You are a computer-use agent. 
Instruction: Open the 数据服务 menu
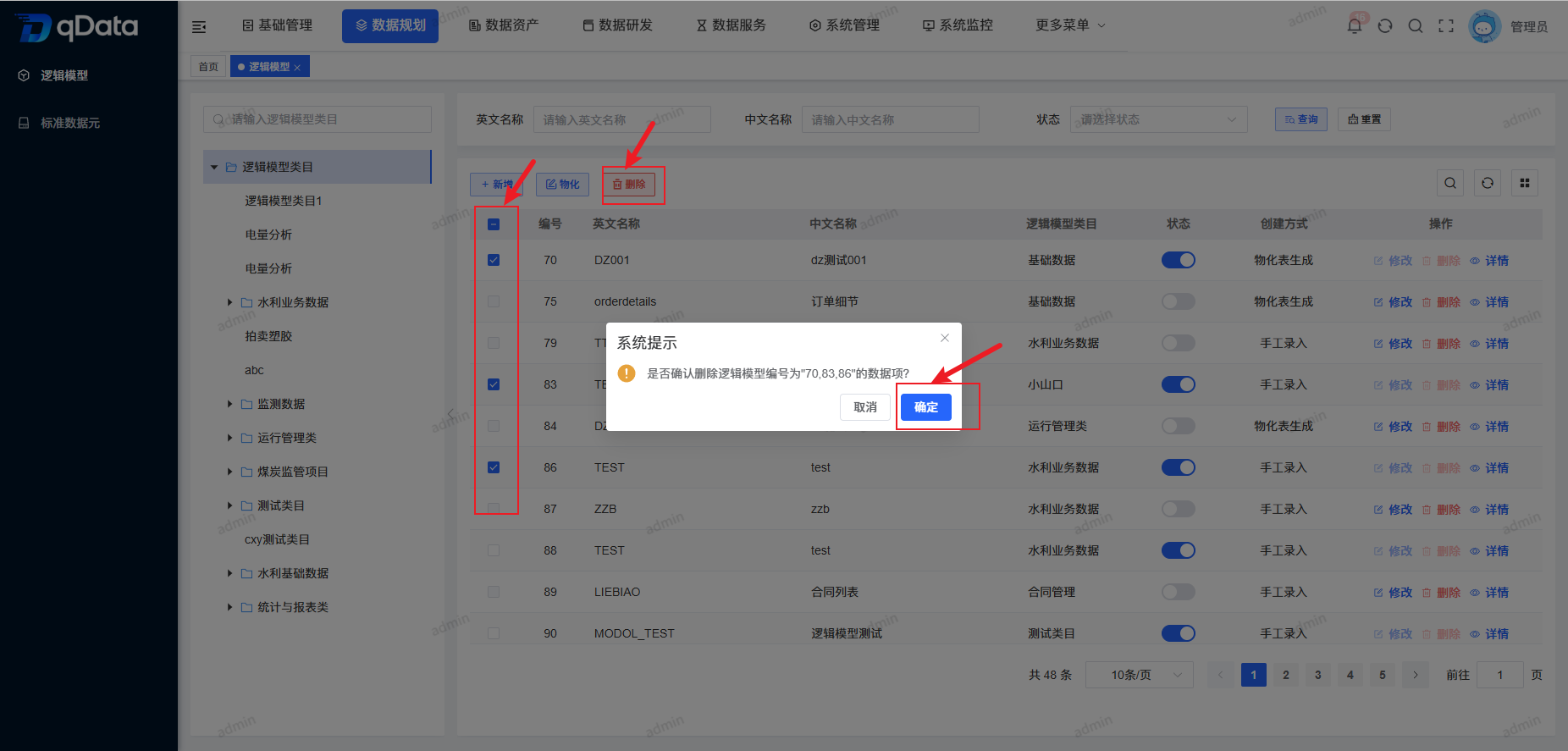point(731,25)
